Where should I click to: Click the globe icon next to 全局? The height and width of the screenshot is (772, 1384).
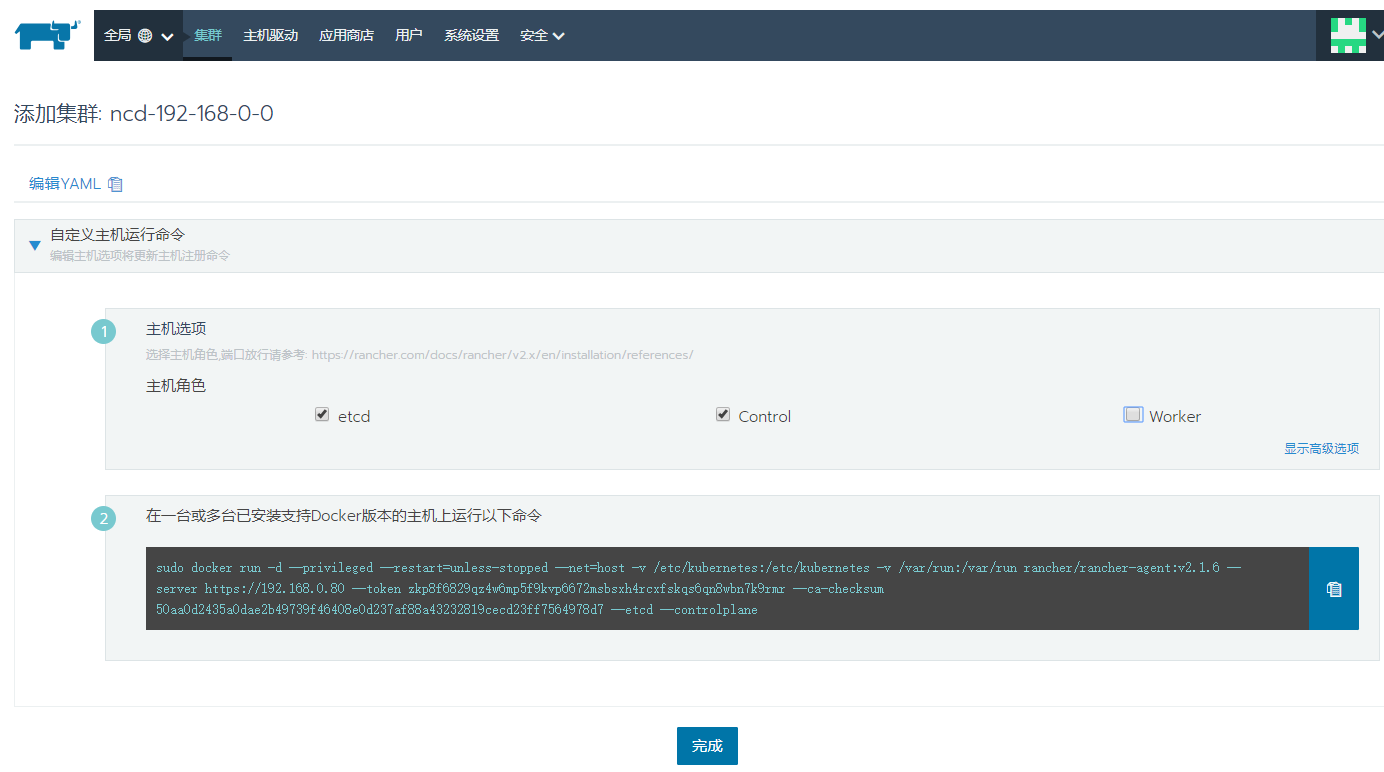[145, 36]
